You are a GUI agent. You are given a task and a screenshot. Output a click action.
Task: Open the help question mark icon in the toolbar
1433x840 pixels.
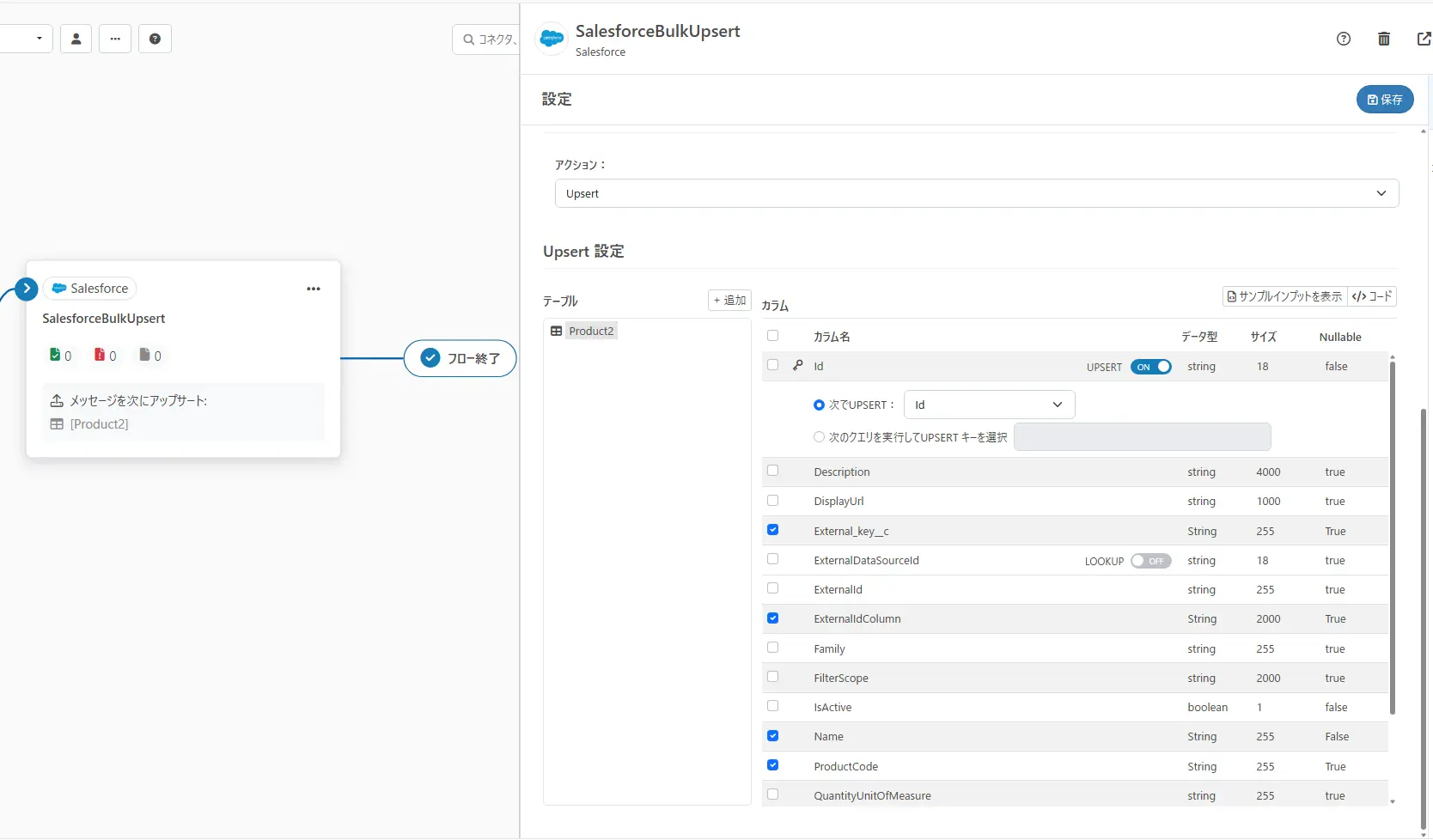click(x=155, y=39)
